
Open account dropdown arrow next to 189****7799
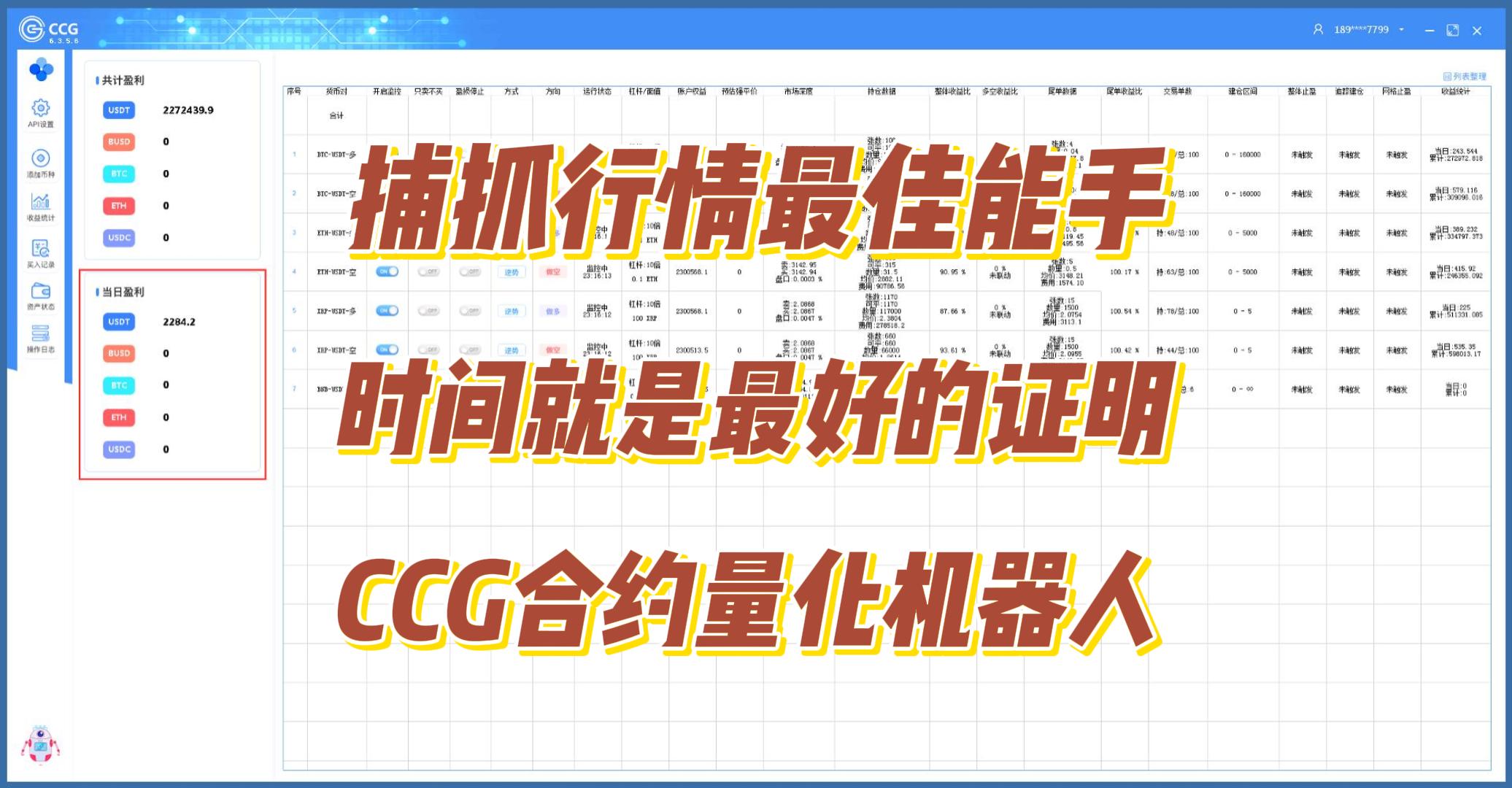1401,30
